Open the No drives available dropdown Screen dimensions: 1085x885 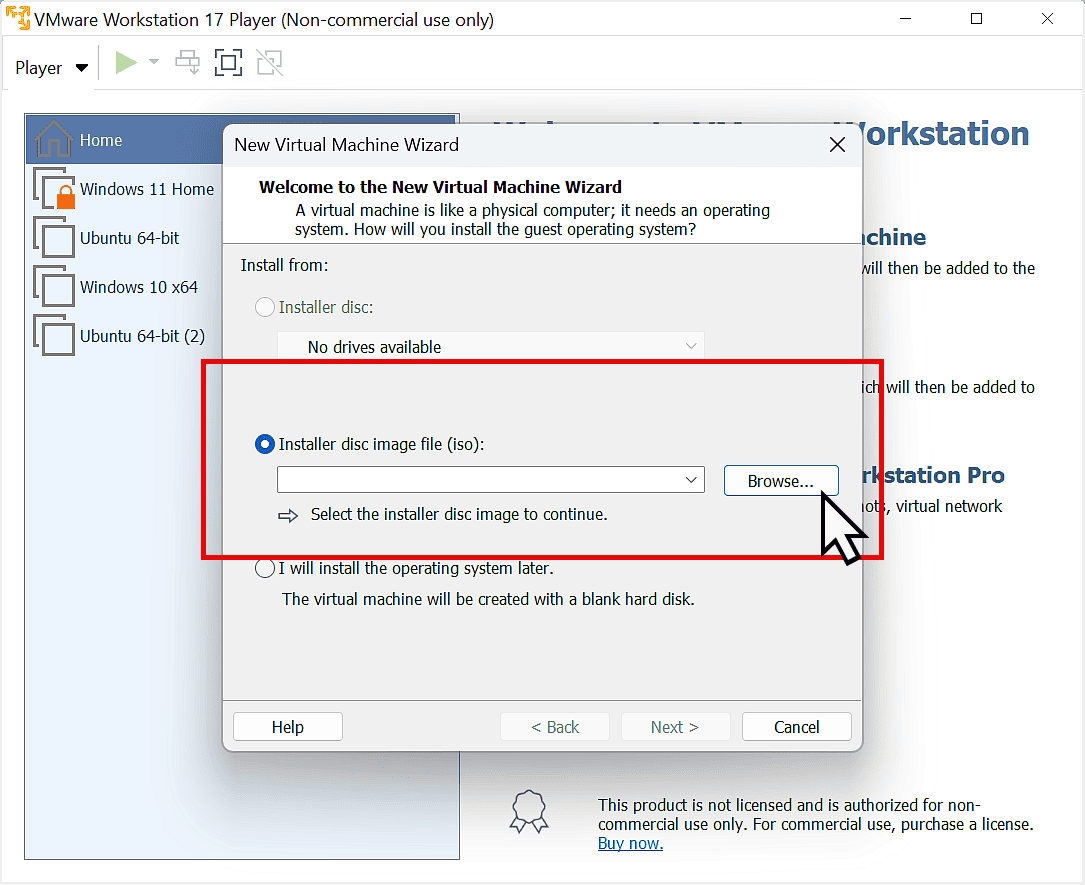[x=490, y=347]
